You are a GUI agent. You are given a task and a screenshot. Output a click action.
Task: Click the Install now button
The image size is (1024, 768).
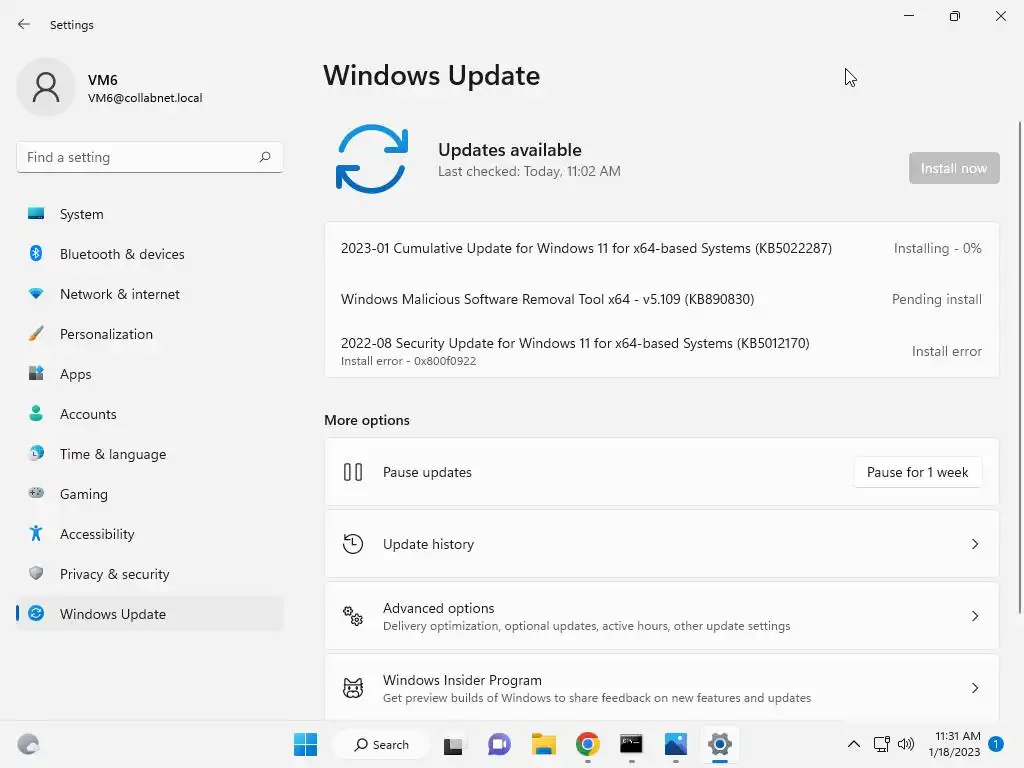pyautogui.click(x=953, y=168)
